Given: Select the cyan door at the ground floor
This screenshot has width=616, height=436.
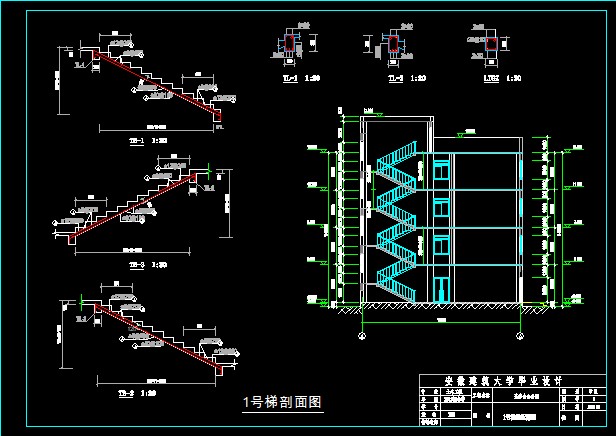Looking at the screenshot, I should click(x=441, y=289).
